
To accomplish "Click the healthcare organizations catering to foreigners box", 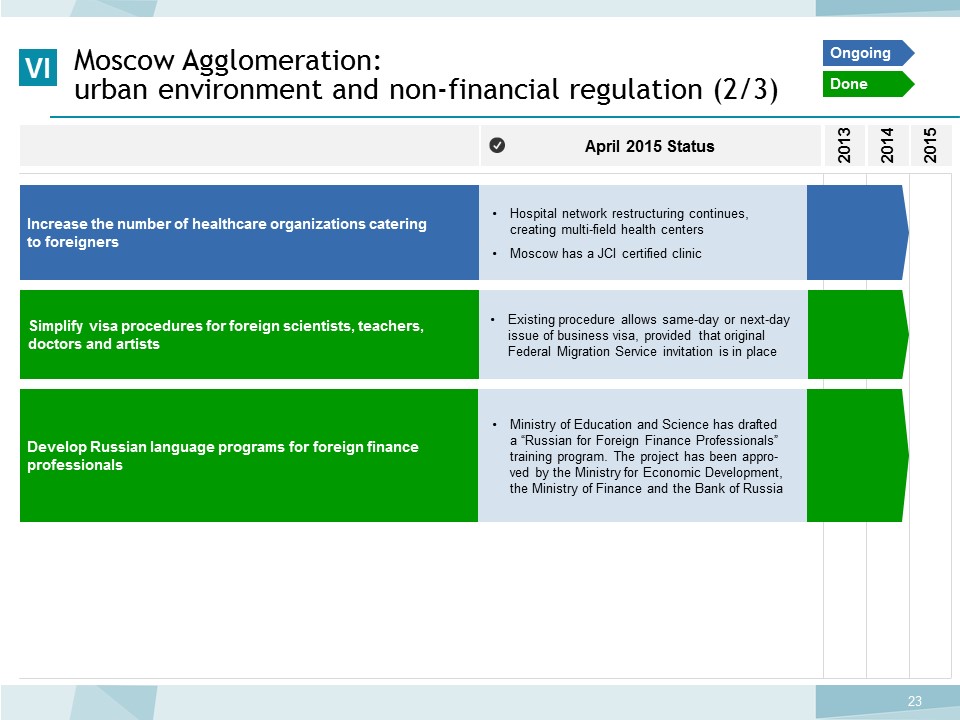I will click(249, 233).
